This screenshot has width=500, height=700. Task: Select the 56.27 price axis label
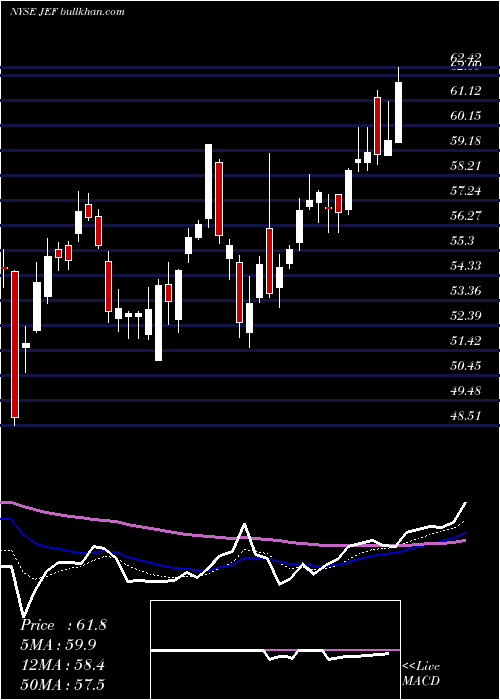tap(466, 216)
